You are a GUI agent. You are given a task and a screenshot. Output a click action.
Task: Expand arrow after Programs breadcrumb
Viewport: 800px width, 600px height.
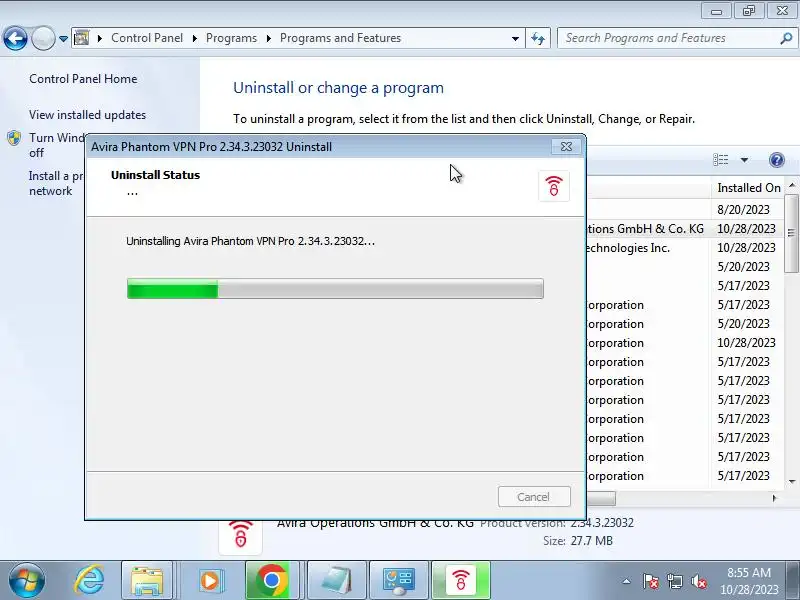268,38
